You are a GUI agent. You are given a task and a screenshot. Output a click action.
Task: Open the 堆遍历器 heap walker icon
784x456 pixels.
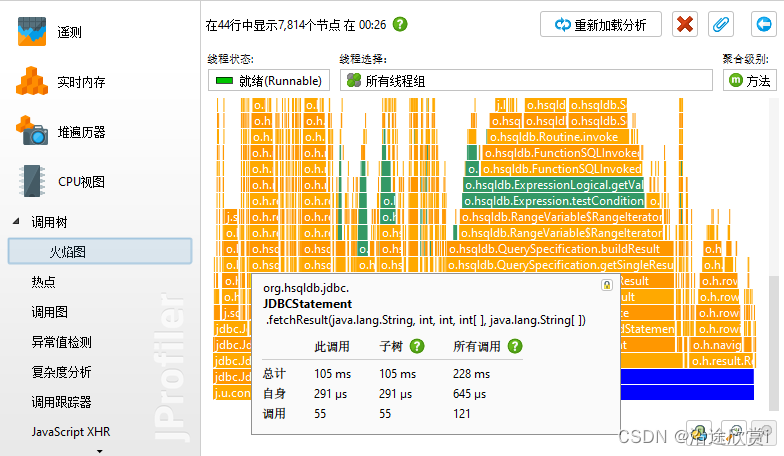point(32,130)
